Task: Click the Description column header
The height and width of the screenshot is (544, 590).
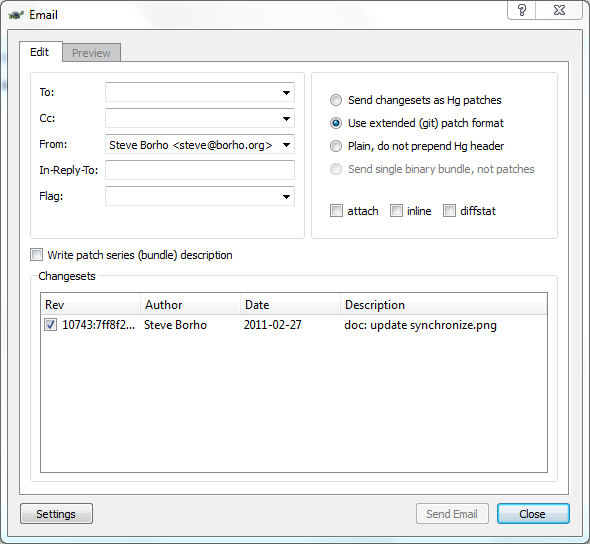Action: [x=444, y=304]
